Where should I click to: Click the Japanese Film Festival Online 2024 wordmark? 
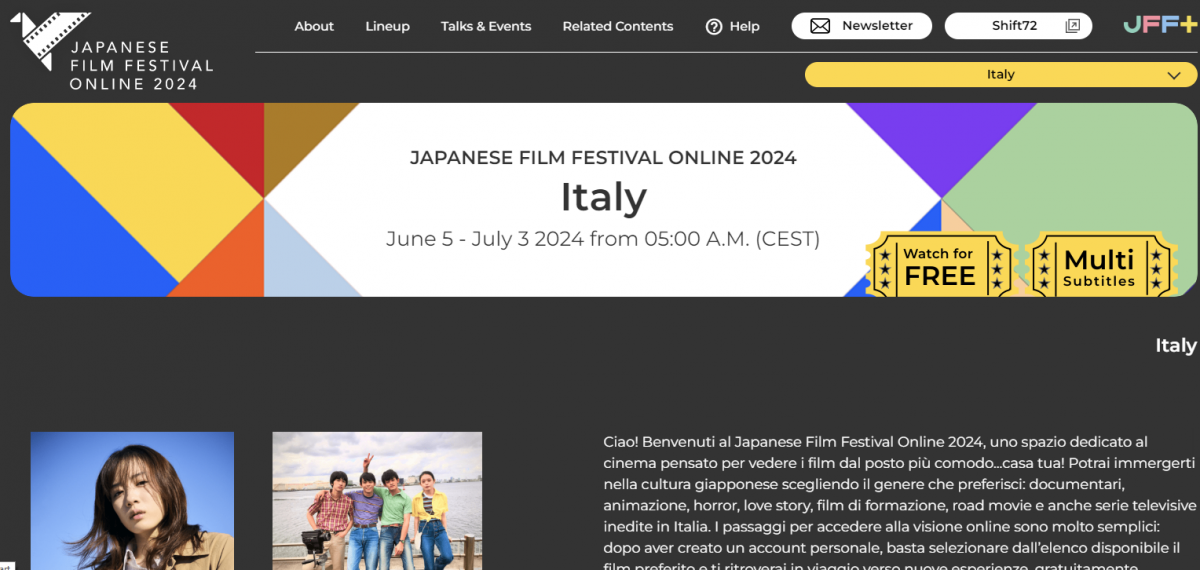coord(141,66)
